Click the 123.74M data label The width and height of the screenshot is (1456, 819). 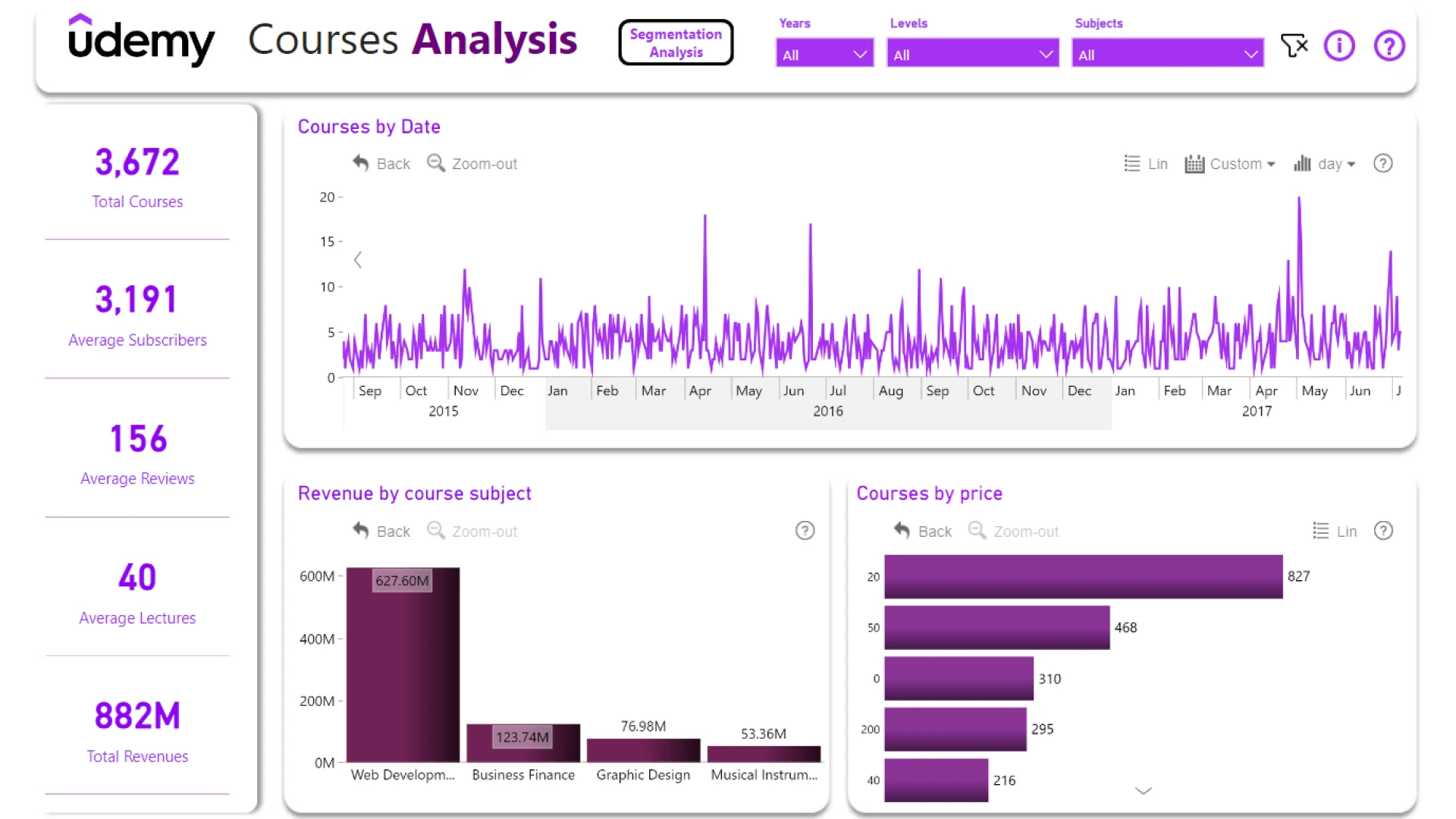pyautogui.click(x=522, y=737)
